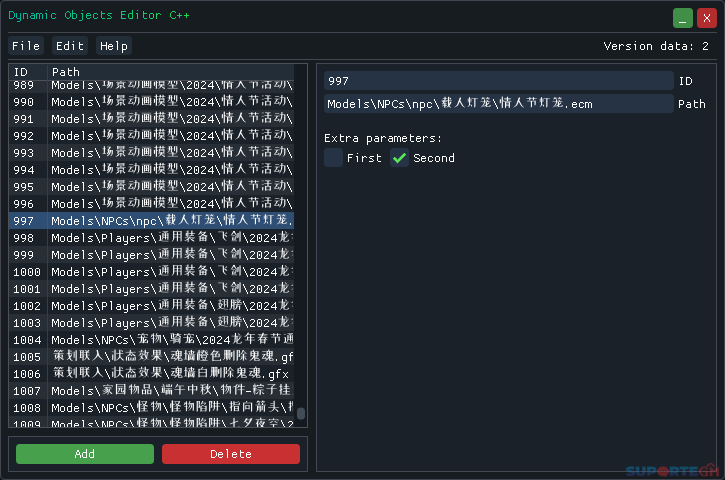Click the red close window icon
725x480 pixels.
pos(707,18)
